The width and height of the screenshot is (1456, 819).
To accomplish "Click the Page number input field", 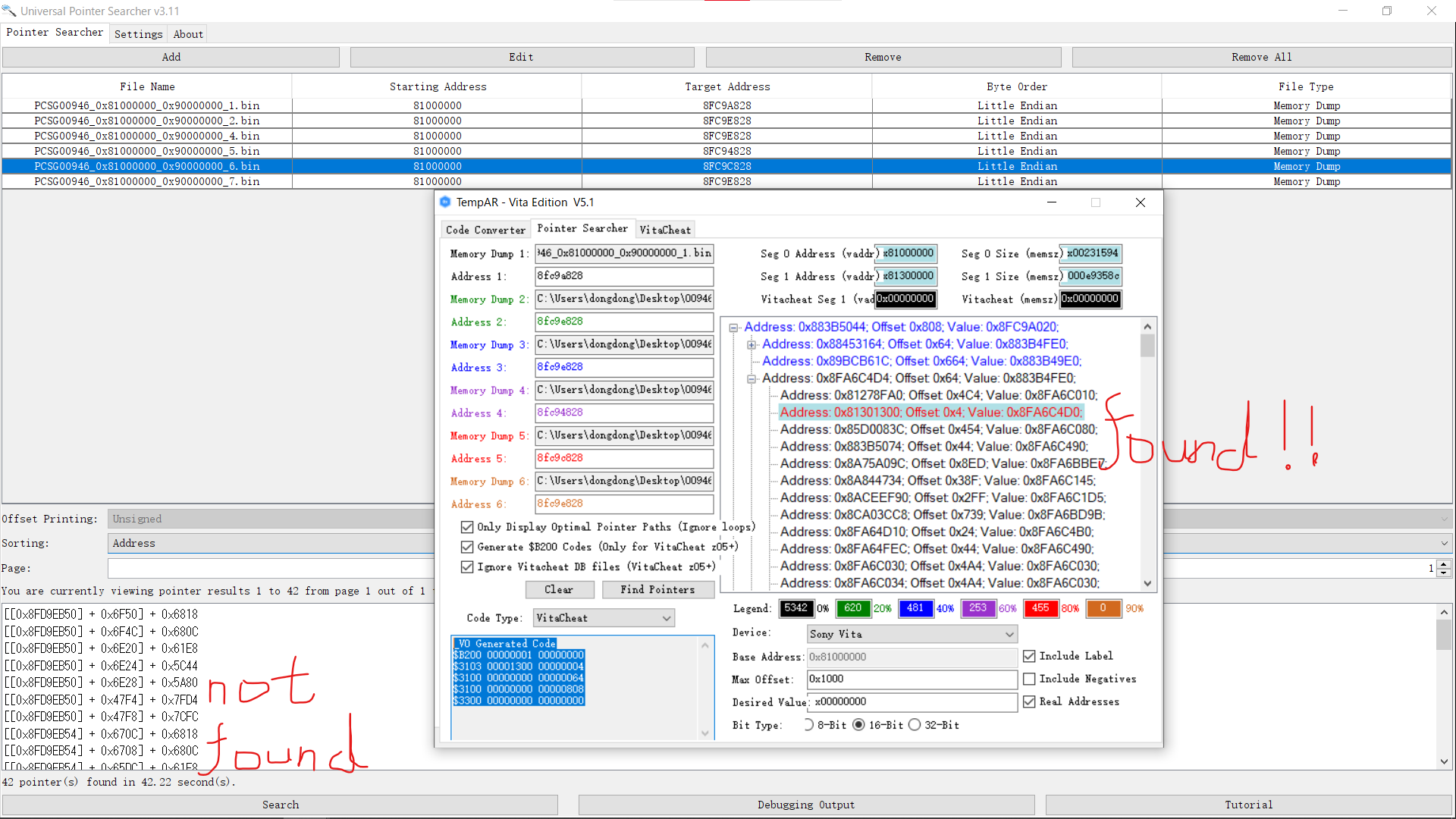I will pyautogui.click(x=772, y=568).
